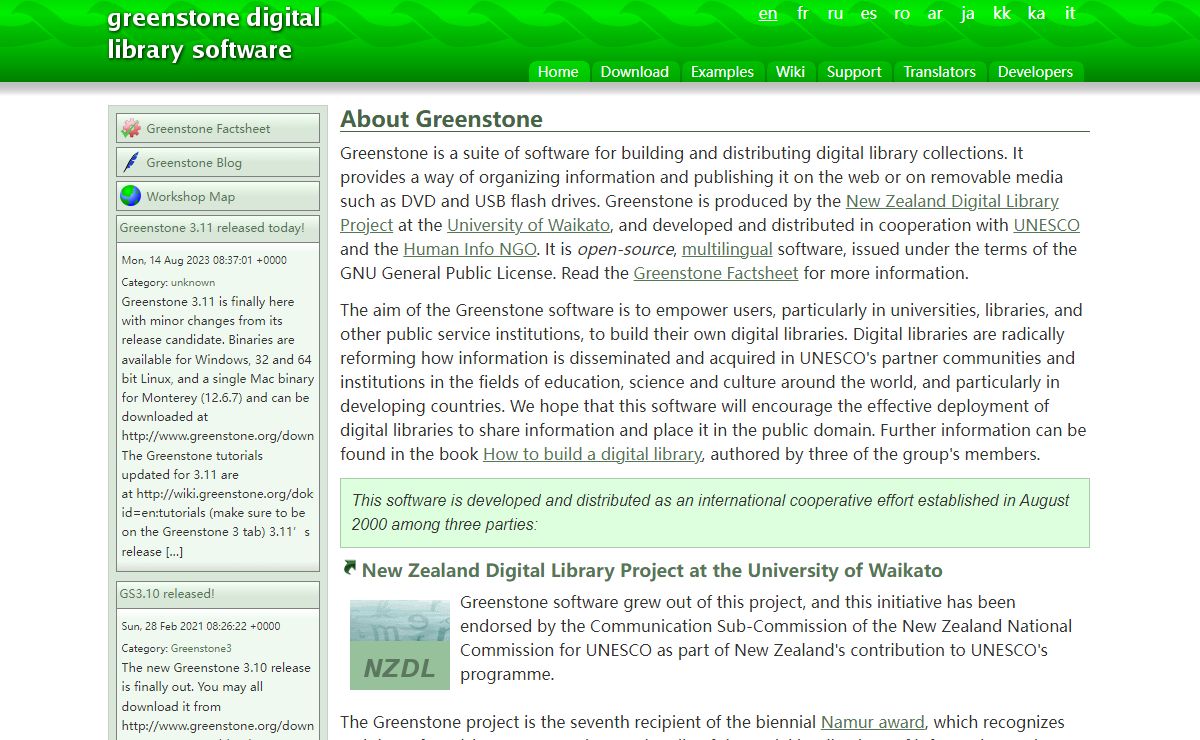Click the 'unknown' category link

(x=193, y=283)
